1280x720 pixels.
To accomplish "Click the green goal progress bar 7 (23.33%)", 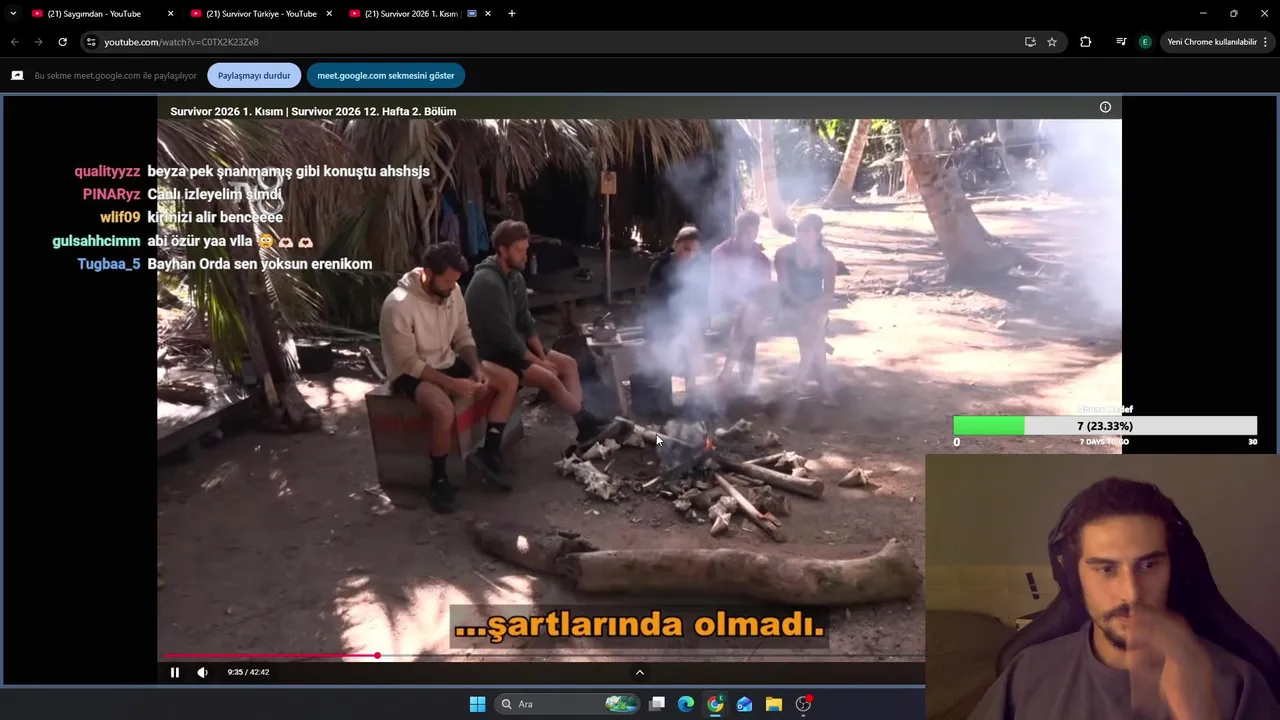I will 1105,426.
